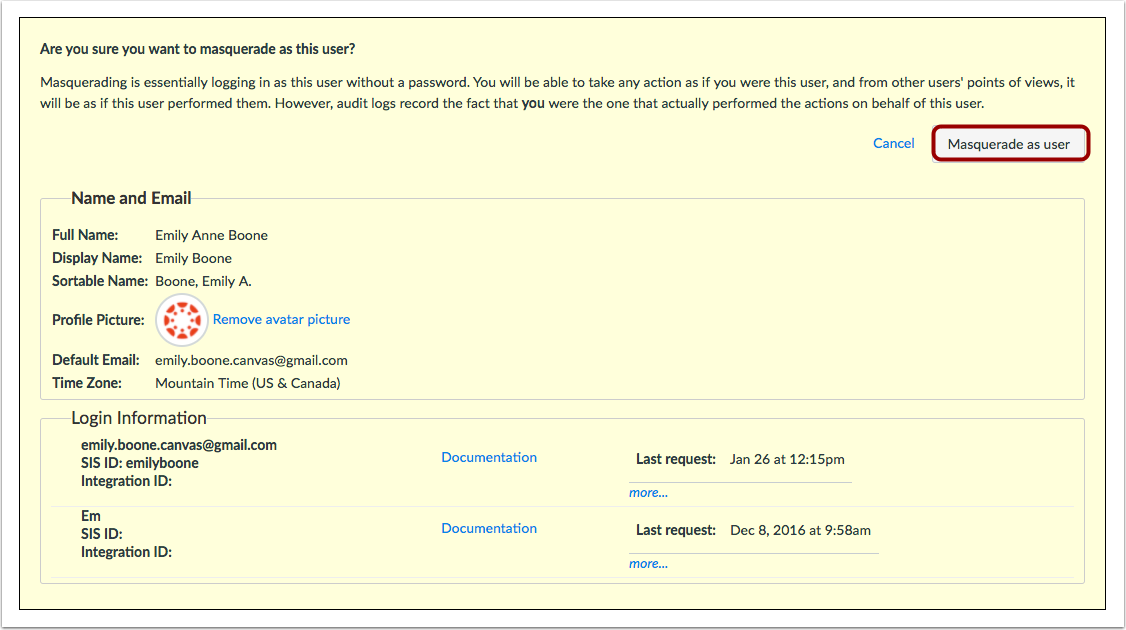1126x630 pixels.
Task: Click the sortable name Boone, Emily A.
Action: pyautogui.click(x=203, y=281)
